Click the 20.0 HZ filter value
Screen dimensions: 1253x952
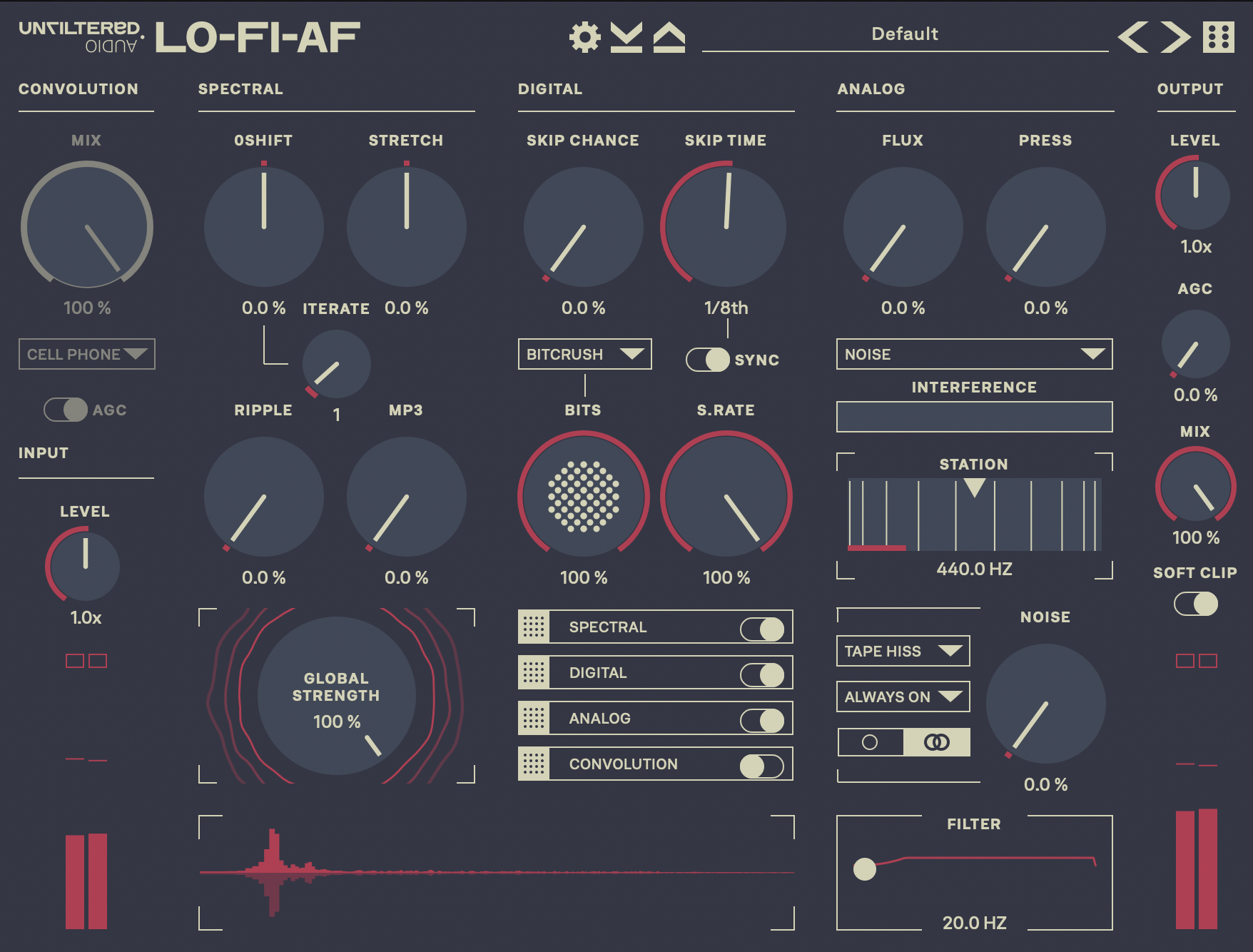975,923
